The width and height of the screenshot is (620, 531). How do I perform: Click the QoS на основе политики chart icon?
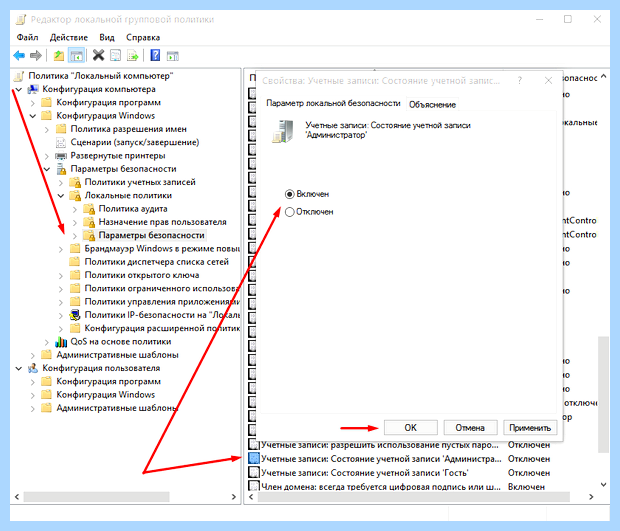pos(61,342)
